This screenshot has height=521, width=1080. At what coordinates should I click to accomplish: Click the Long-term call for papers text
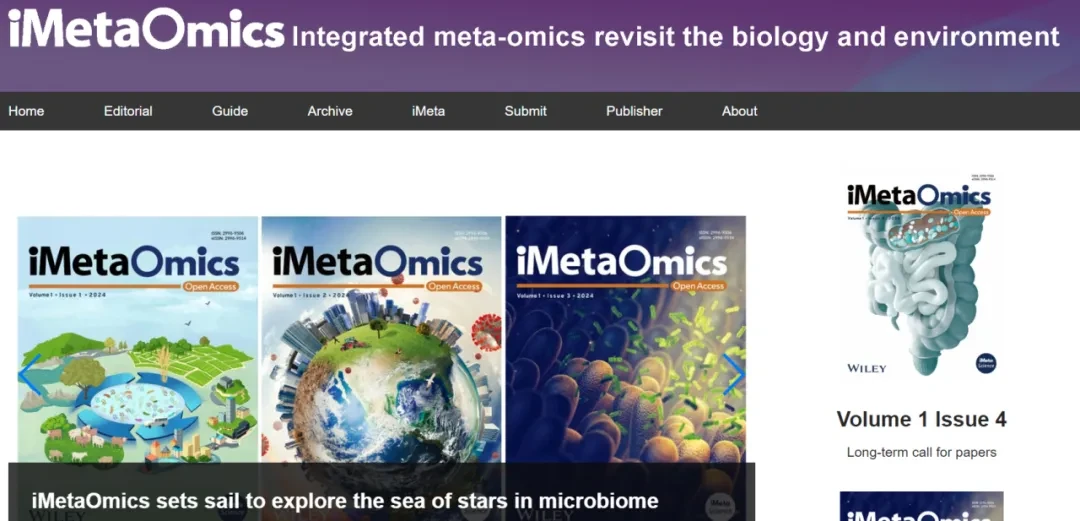[921, 452]
